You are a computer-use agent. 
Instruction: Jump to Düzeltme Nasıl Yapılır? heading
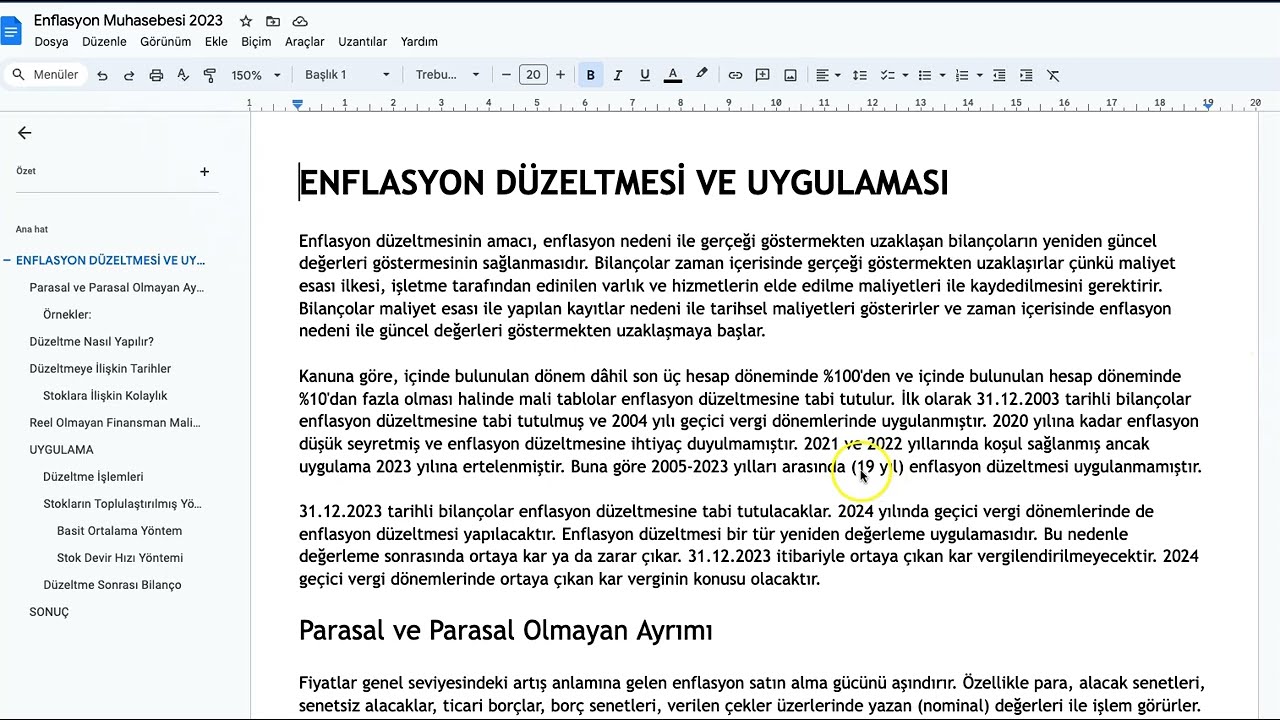(91, 341)
